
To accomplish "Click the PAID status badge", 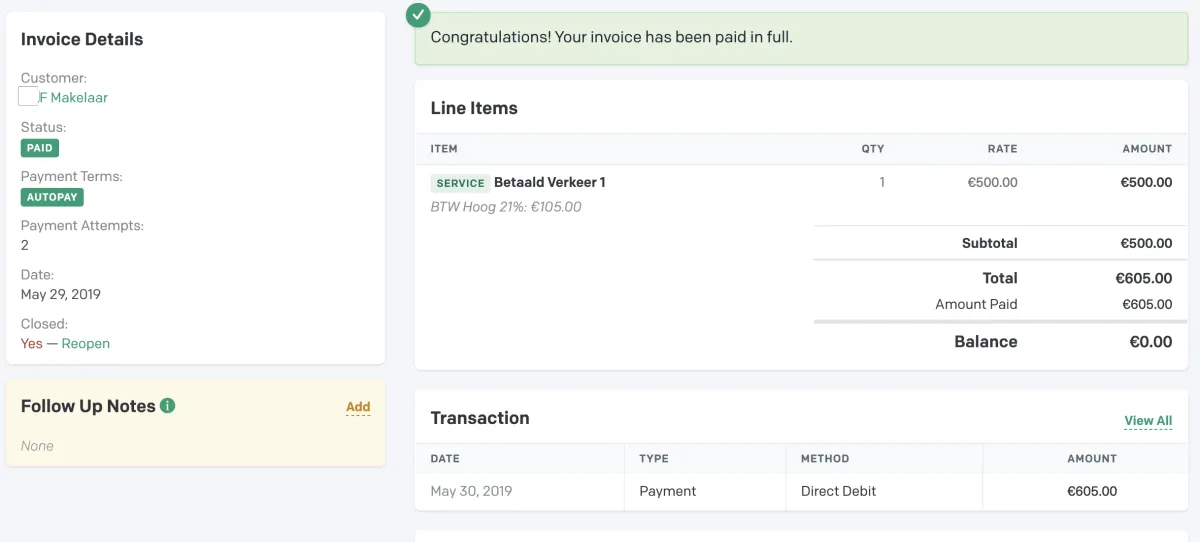I will pos(40,148).
